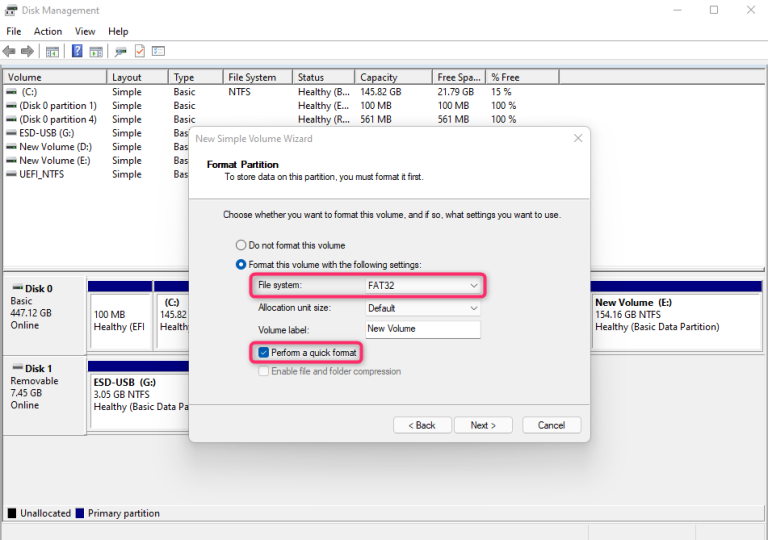Viewport: 768px width, 540px height.
Task: Select 'Do not format this volume' option
Action: (x=240, y=245)
